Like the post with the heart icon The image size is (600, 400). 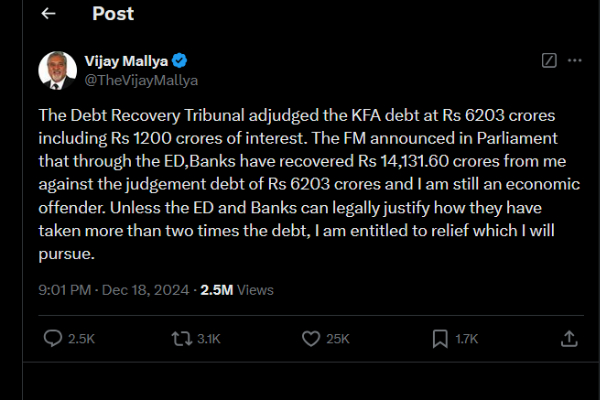click(x=310, y=338)
